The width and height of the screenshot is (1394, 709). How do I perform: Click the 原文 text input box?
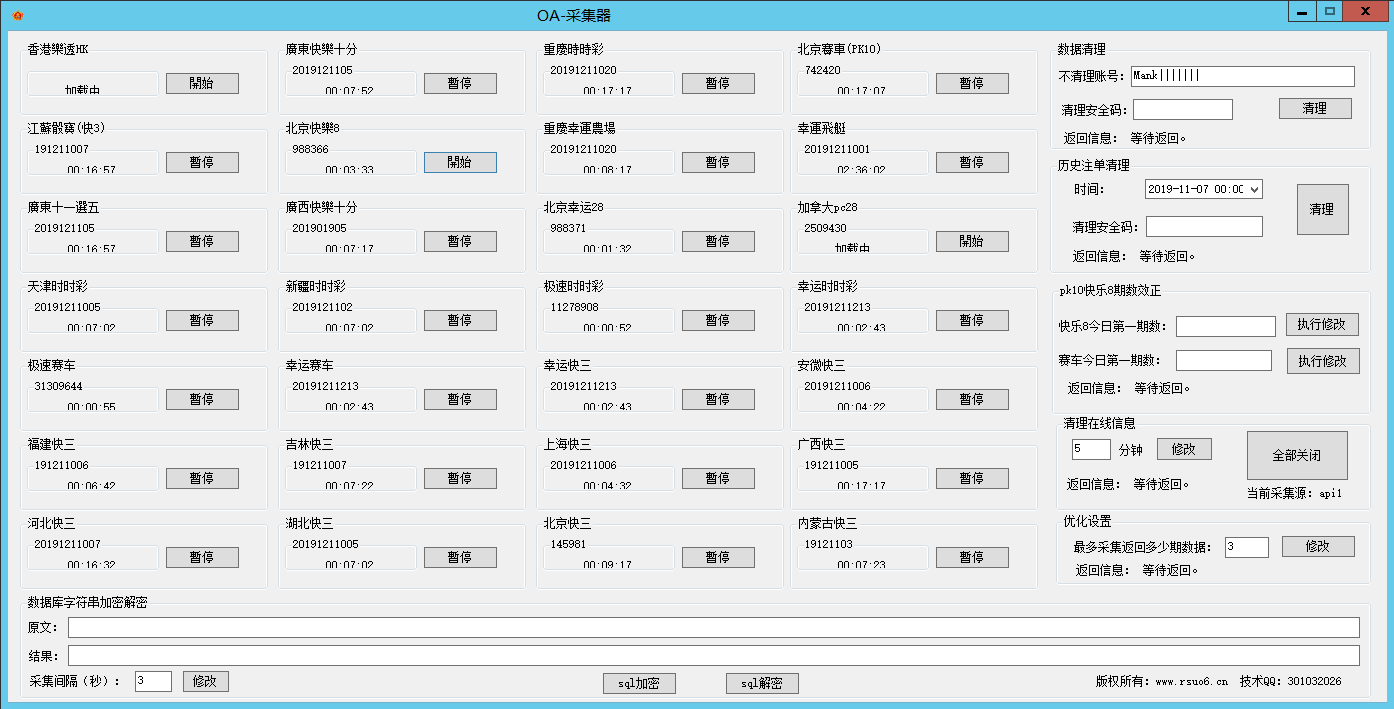click(713, 627)
